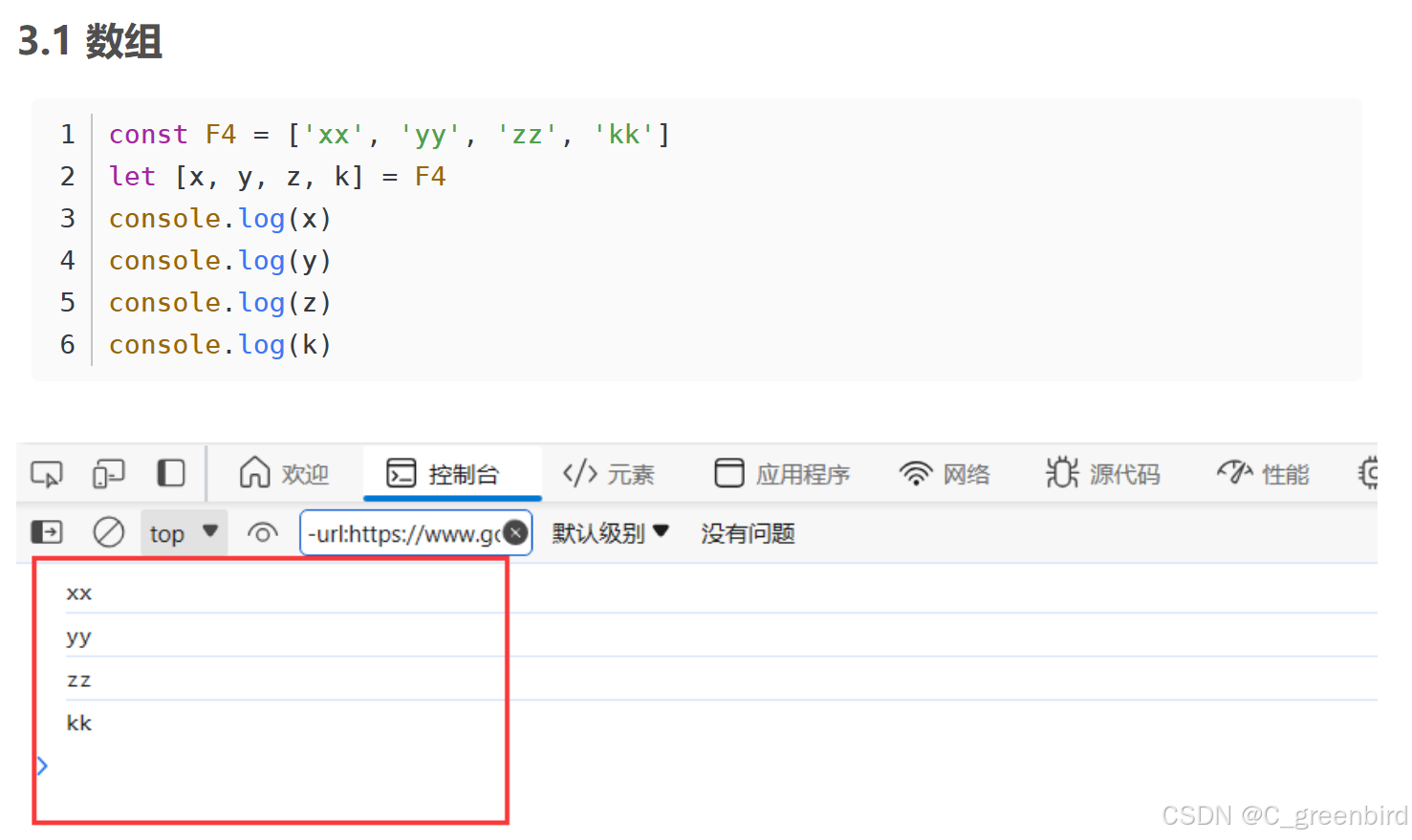Open the 欢迎 welcome tab

[284, 473]
